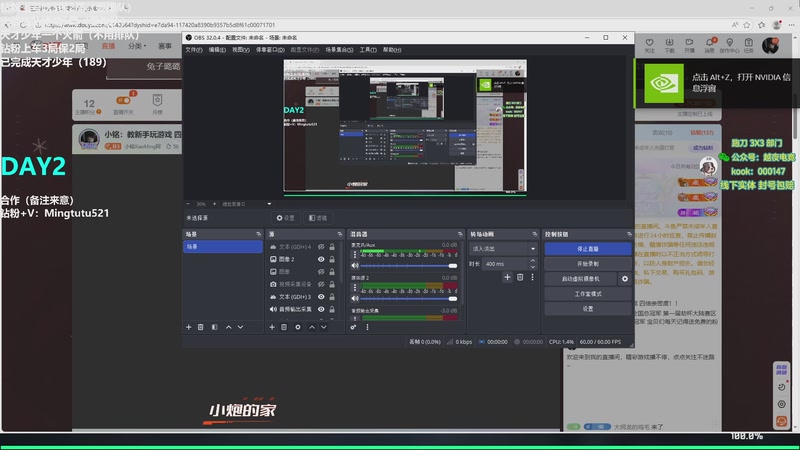Open the 帮助(H) menu in OBS

tap(392, 50)
